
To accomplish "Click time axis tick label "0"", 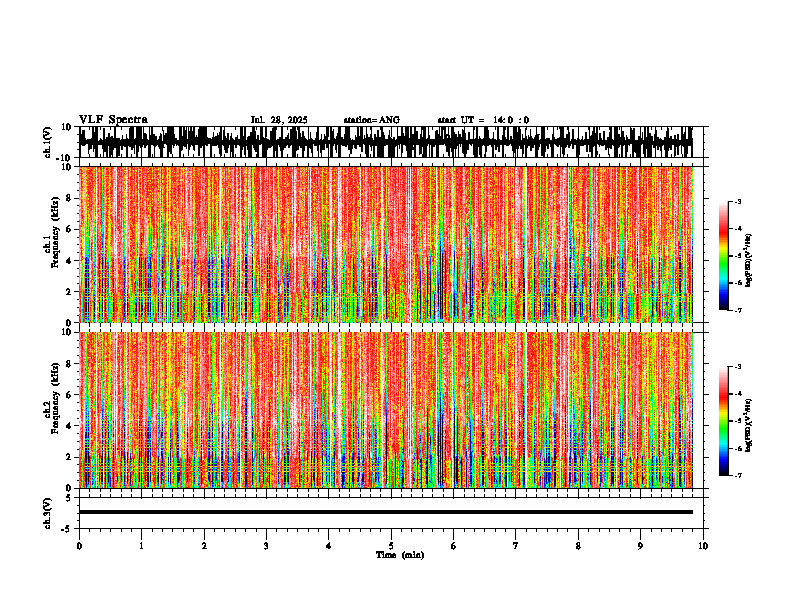I will 79,546.
